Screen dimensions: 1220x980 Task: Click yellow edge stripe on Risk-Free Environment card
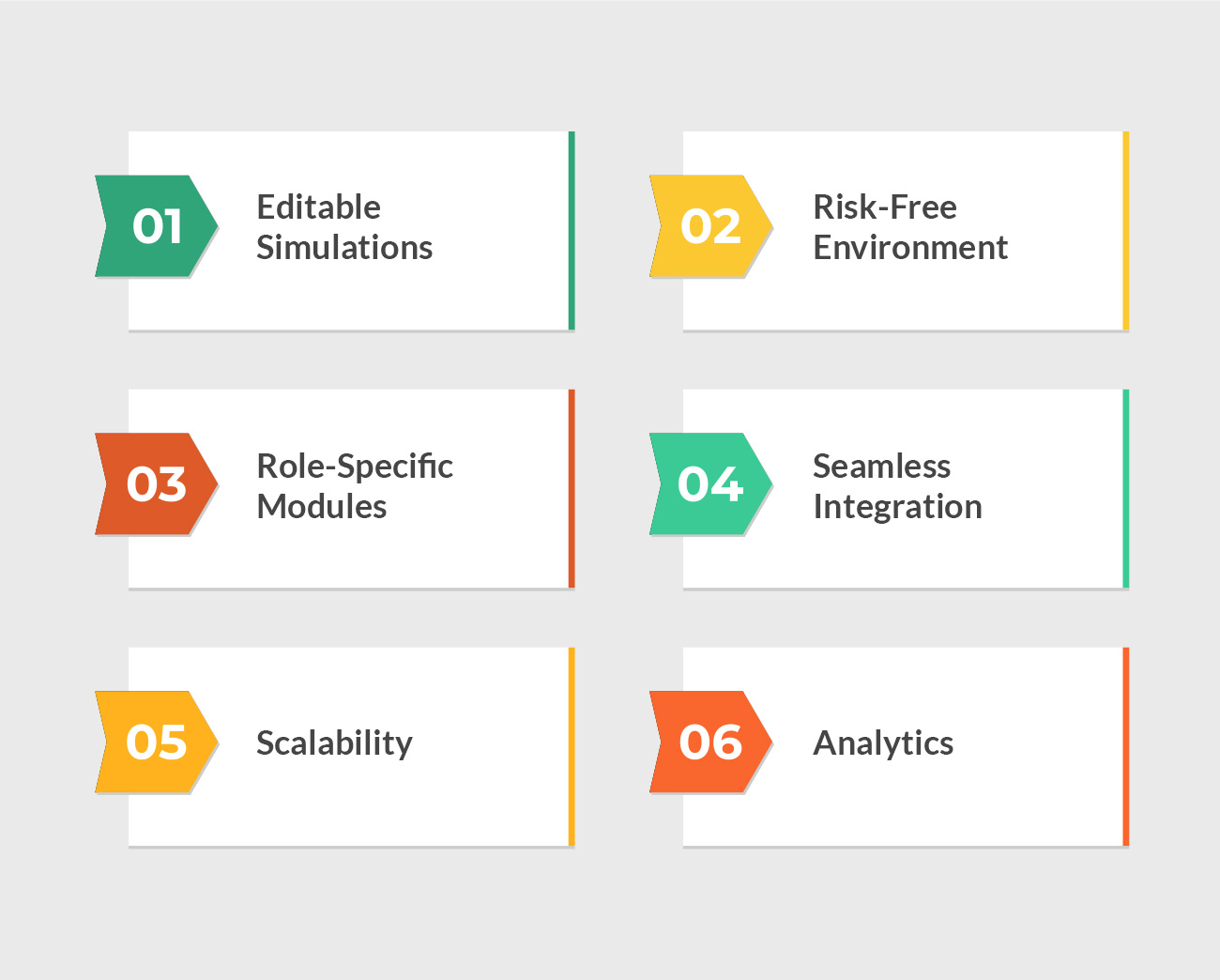click(x=1126, y=231)
